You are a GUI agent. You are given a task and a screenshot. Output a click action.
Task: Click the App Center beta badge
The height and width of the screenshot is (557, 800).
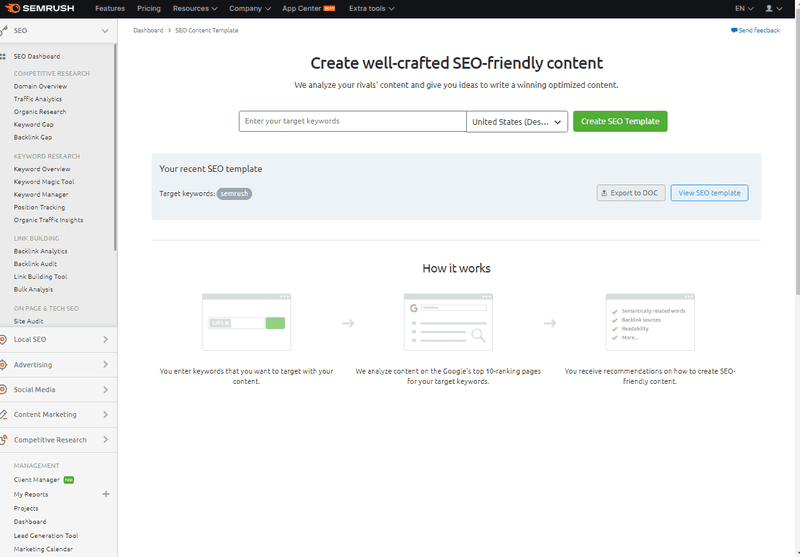[x=329, y=8]
